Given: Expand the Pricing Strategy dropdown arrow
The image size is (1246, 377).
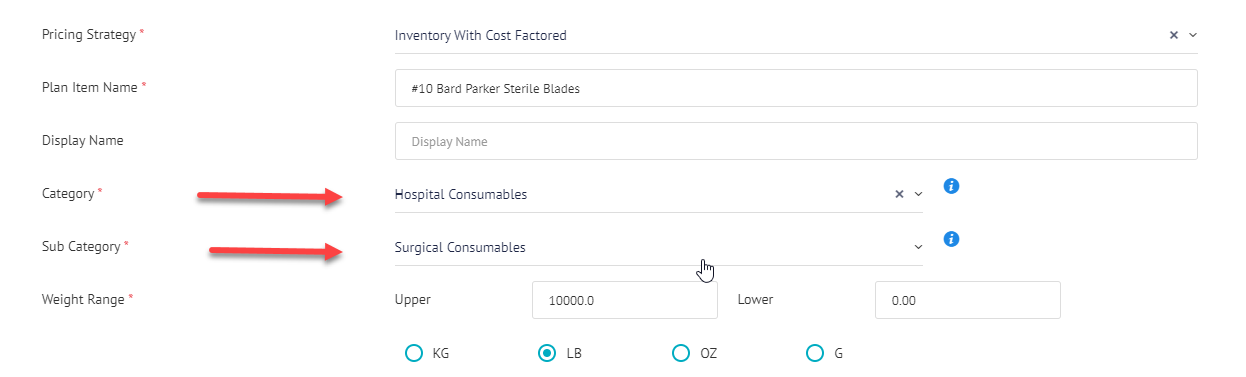Looking at the screenshot, I should pos(1192,35).
